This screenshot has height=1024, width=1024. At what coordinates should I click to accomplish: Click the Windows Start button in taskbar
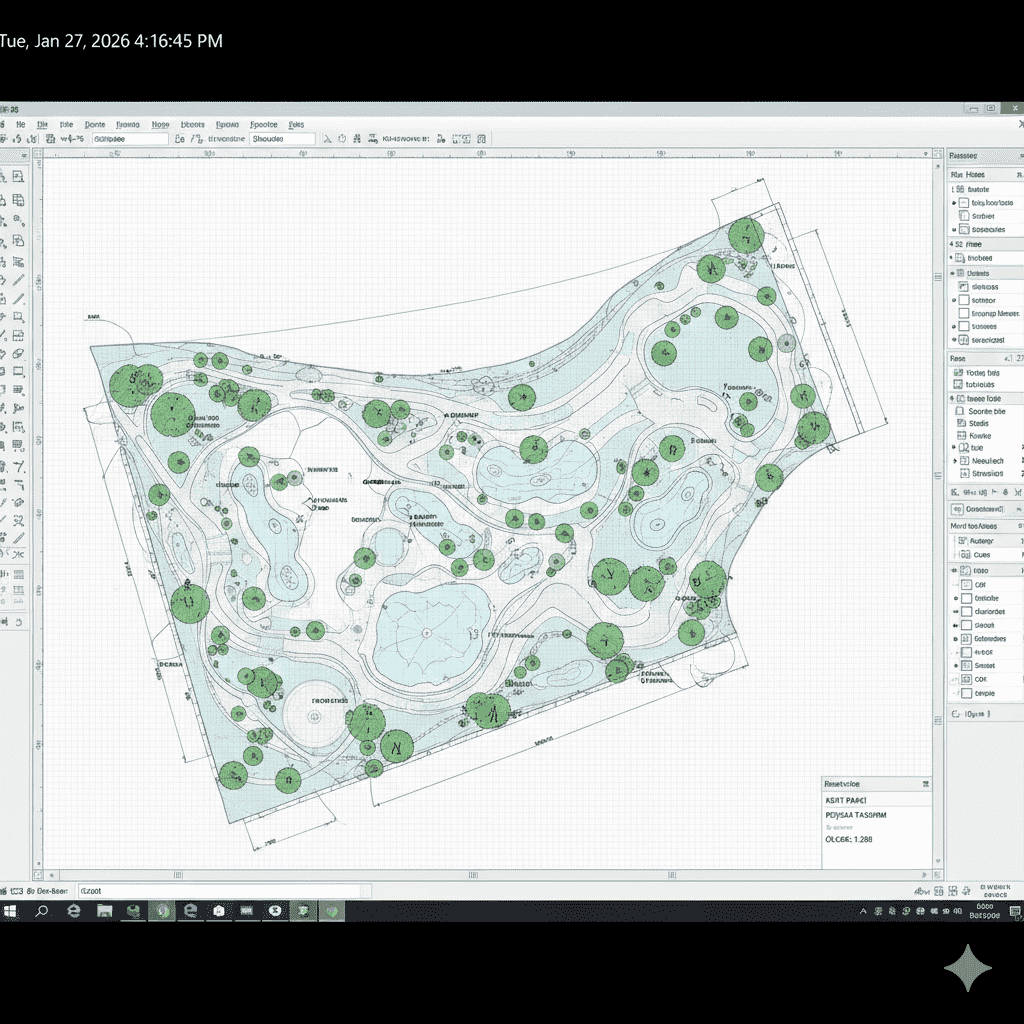click(11, 911)
